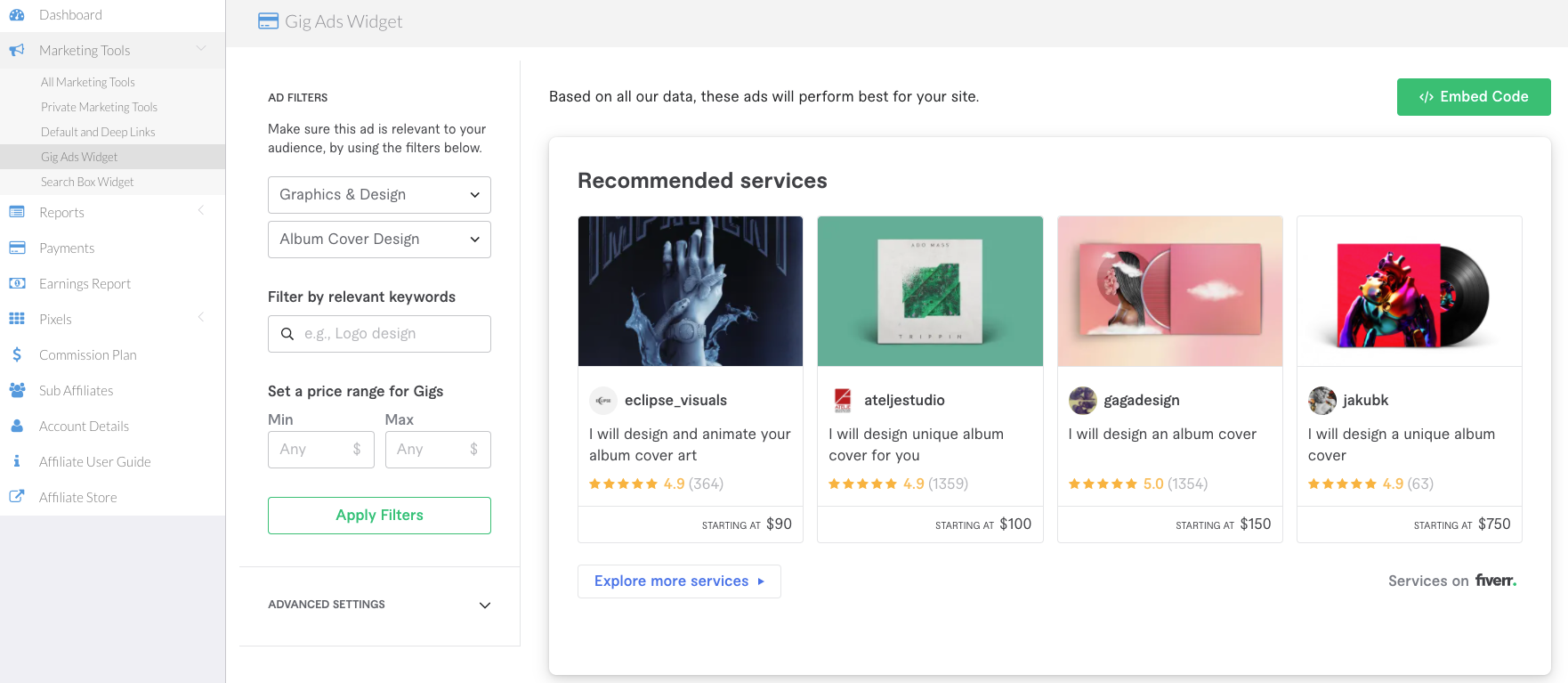Open Reports via its sidebar icon
Viewport: 1568px width, 683px height.
tap(17, 212)
